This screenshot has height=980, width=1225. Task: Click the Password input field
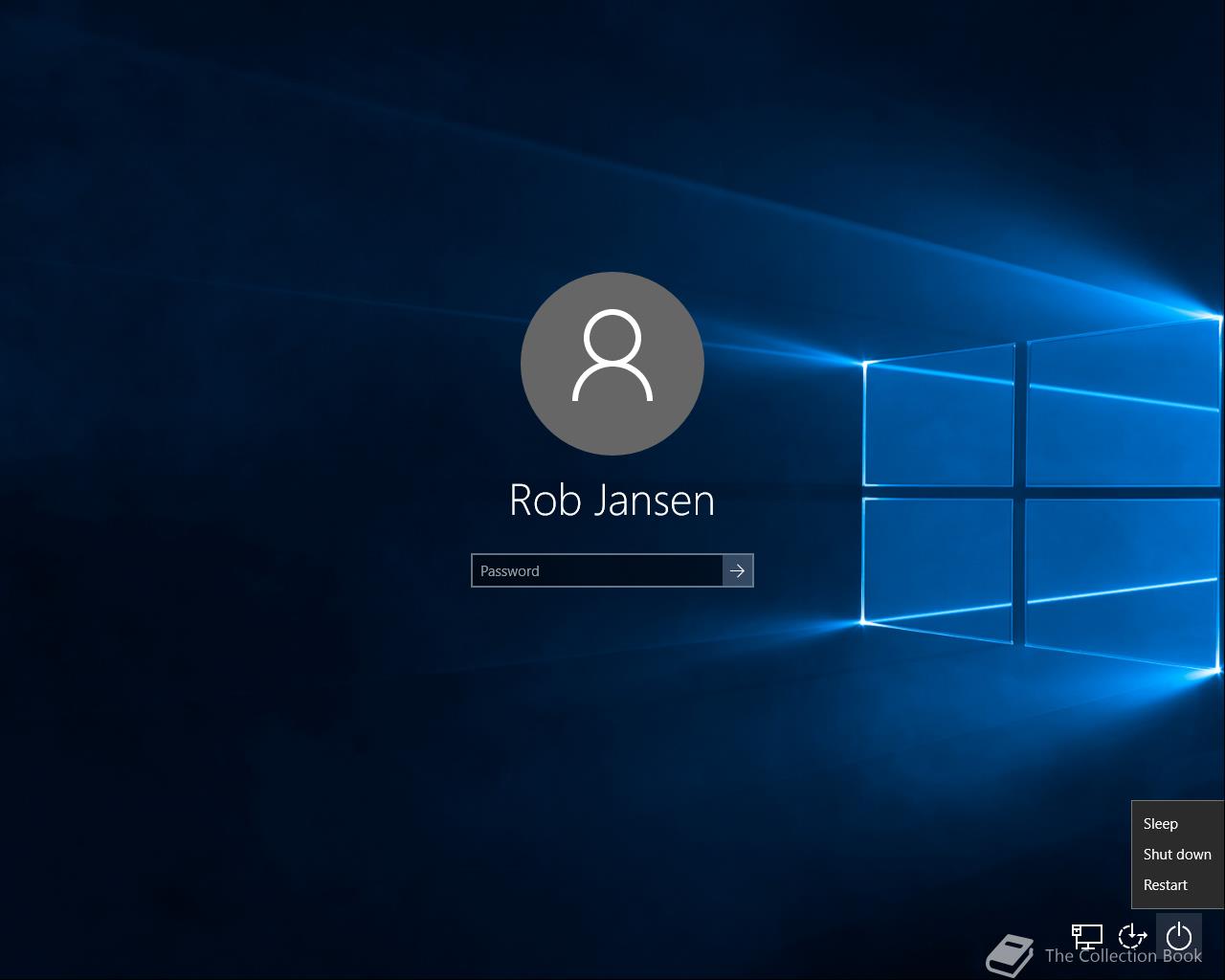pyautogui.click(x=597, y=570)
